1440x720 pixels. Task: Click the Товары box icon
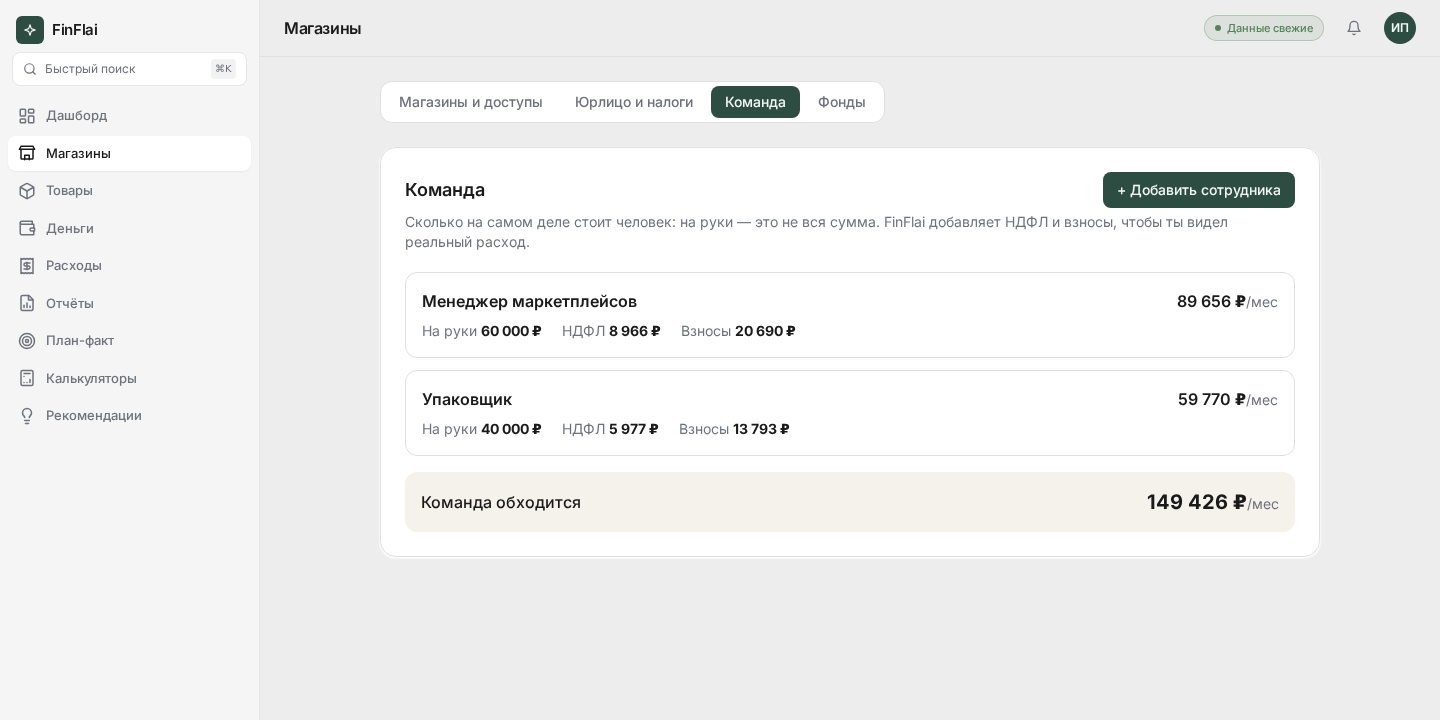coord(27,191)
